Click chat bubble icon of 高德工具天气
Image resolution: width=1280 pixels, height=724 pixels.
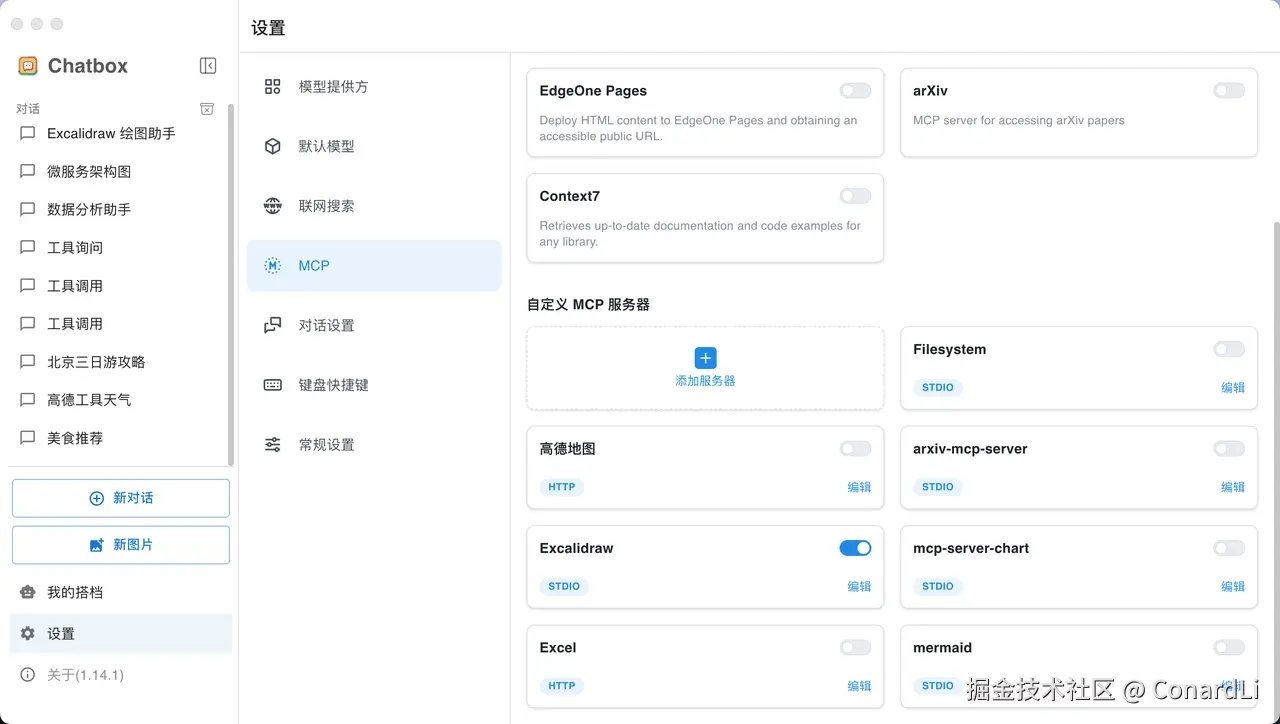point(28,399)
